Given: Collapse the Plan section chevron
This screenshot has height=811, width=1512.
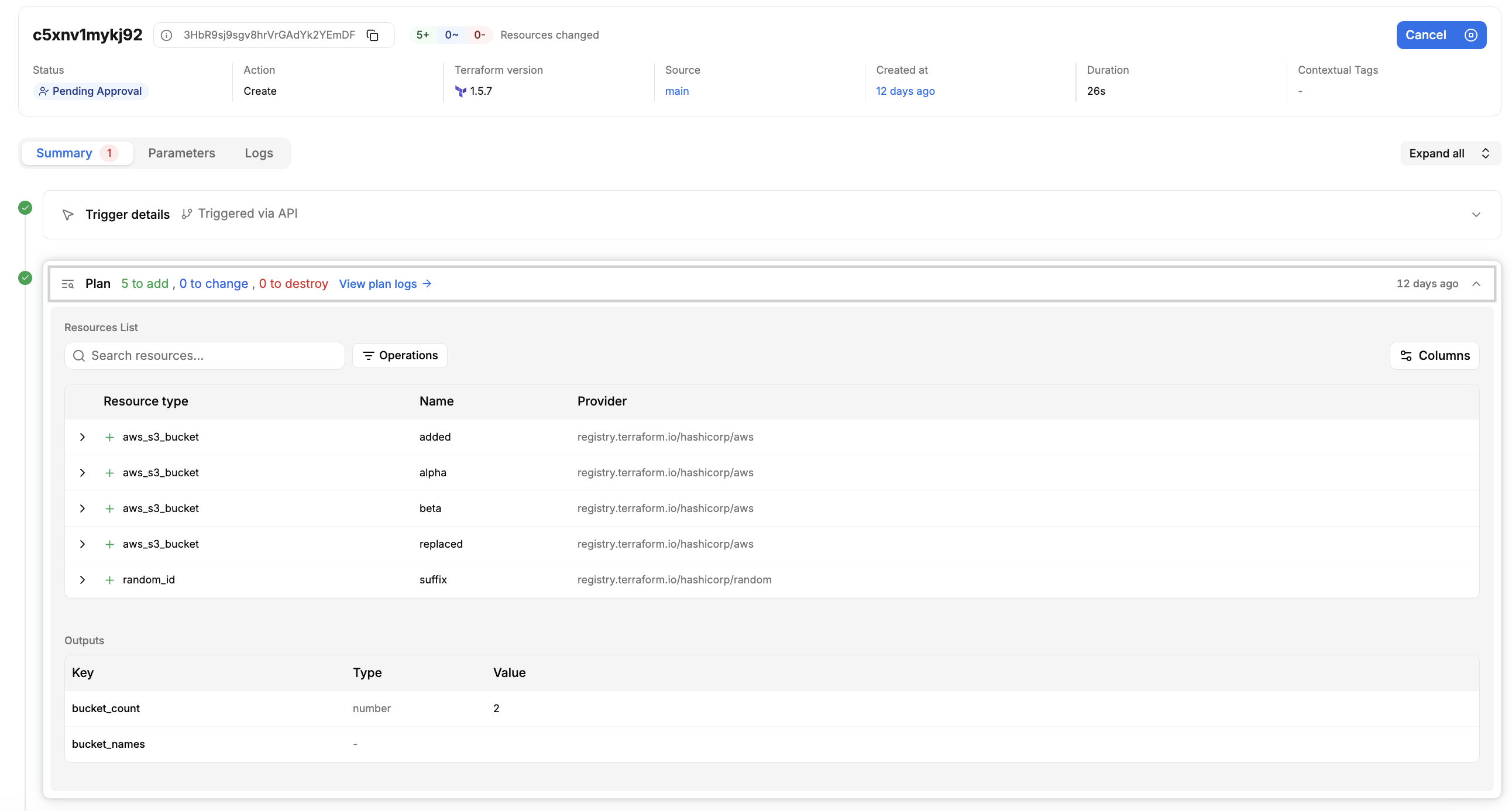Looking at the screenshot, I should point(1476,284).
